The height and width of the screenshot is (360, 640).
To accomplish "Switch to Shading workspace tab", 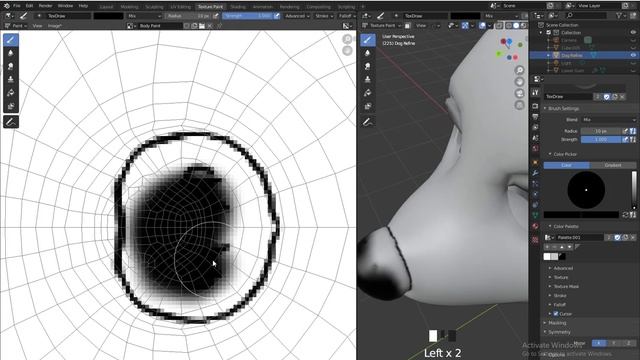I will [x=238, y=7].
